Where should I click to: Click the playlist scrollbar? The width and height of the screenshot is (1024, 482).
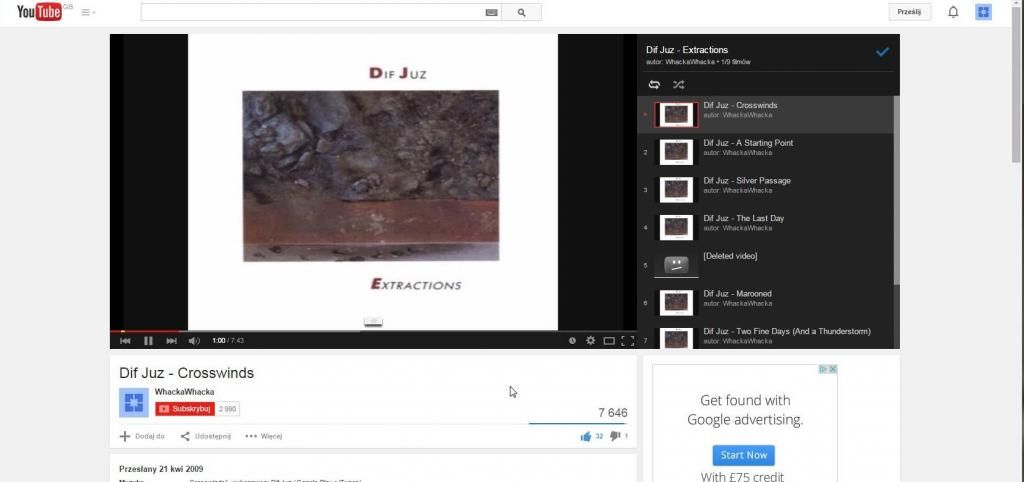pos(897,189)
